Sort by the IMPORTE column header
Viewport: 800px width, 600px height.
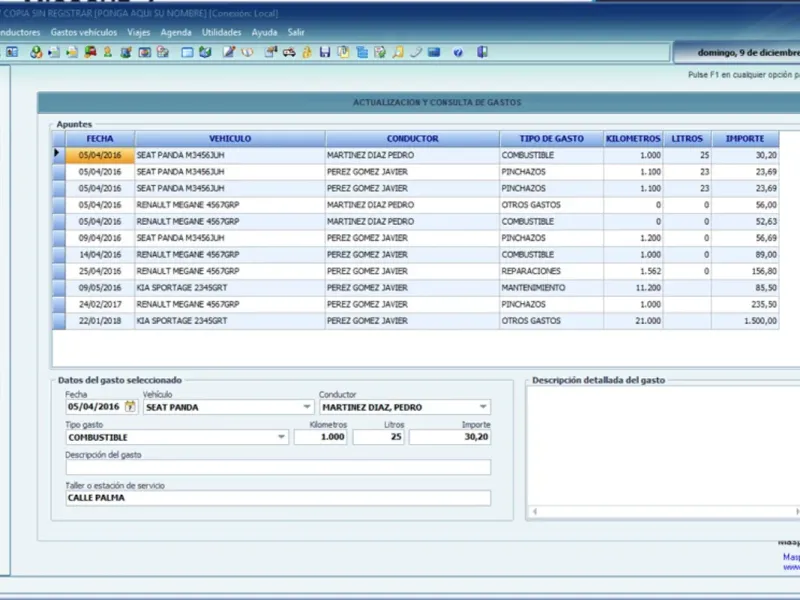[744, 139]
